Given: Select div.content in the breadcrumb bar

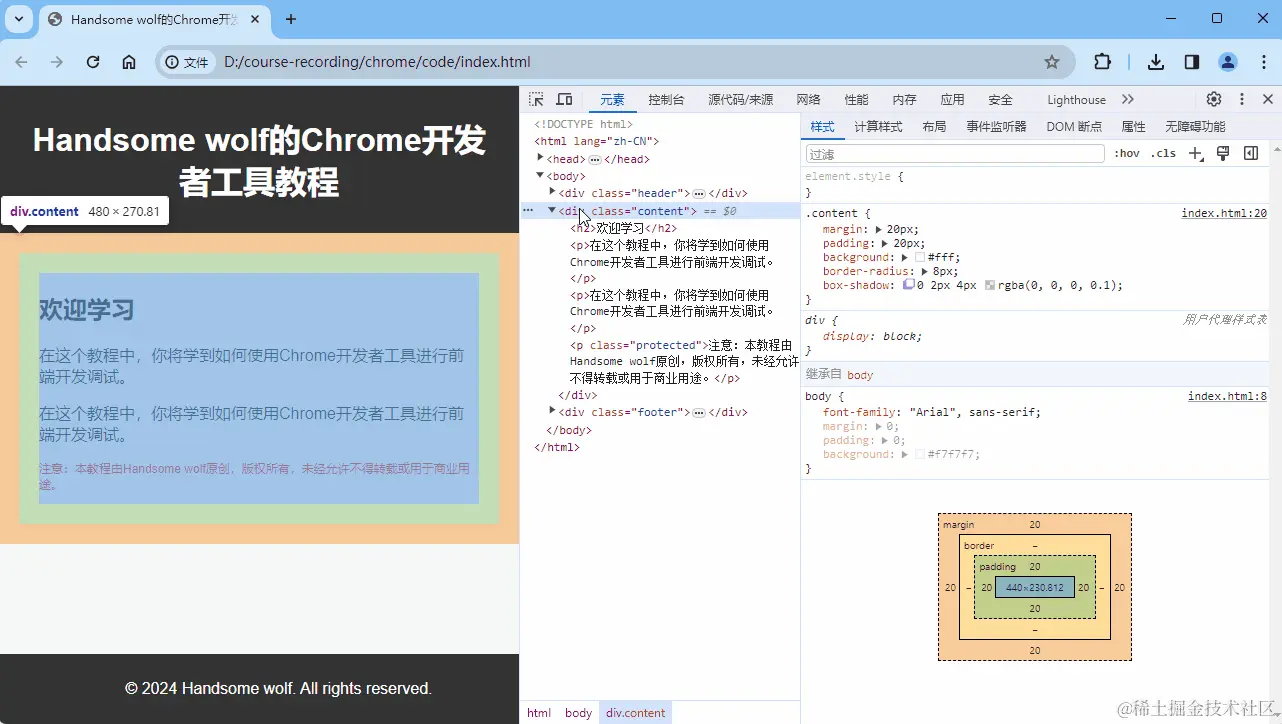Looking at the screenshot, I should 635,712.
